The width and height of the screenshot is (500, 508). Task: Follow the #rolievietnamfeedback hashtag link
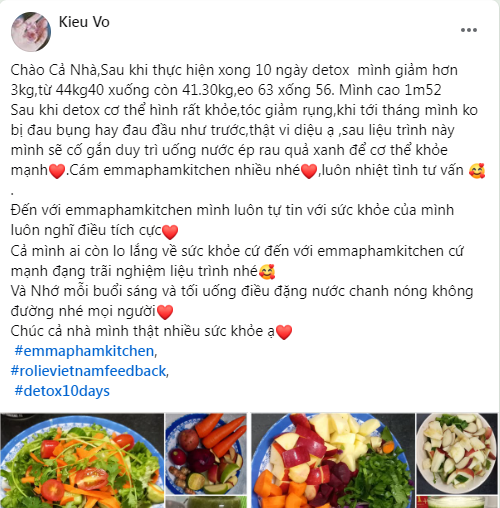point(88,371)
